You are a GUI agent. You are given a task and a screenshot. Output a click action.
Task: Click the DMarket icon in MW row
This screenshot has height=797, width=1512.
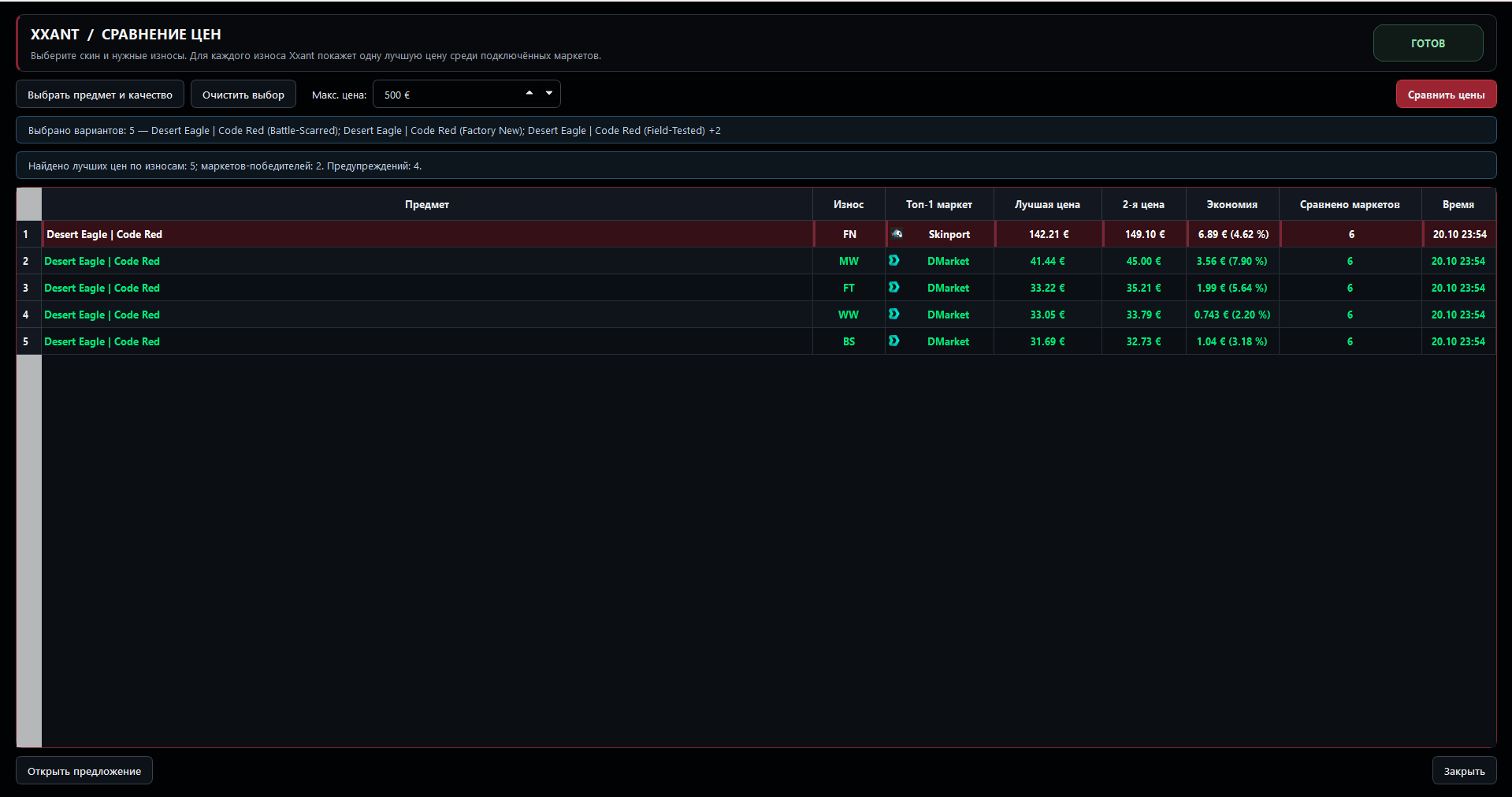point(894,261)
